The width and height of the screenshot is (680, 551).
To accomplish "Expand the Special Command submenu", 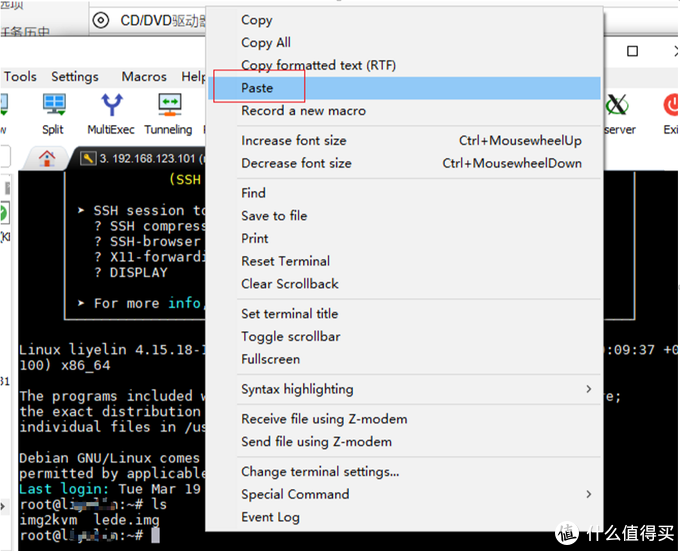I will coord(404,494).
